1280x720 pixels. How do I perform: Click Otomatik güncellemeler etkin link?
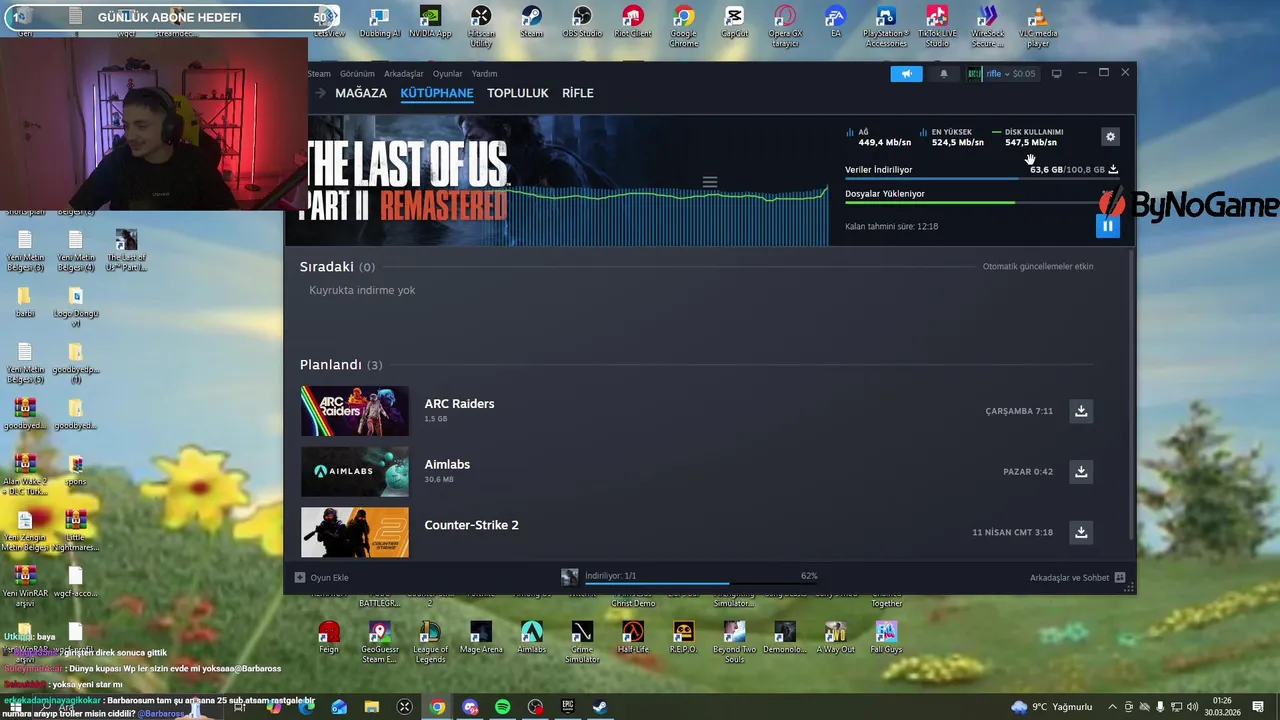point(1038,266)
